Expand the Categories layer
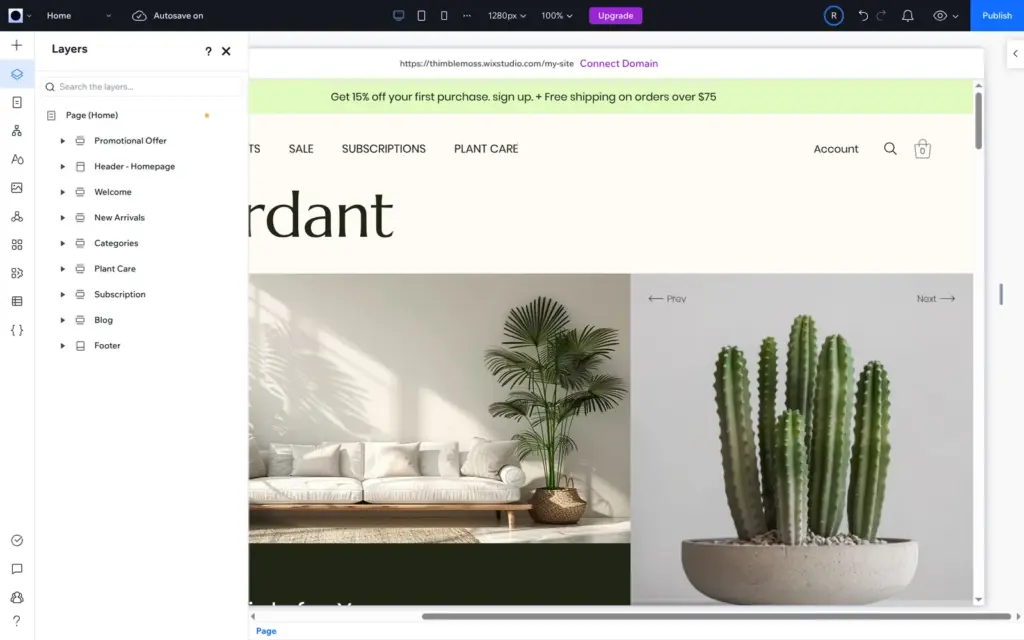The image size is (1024, 640). click(63, 244)
